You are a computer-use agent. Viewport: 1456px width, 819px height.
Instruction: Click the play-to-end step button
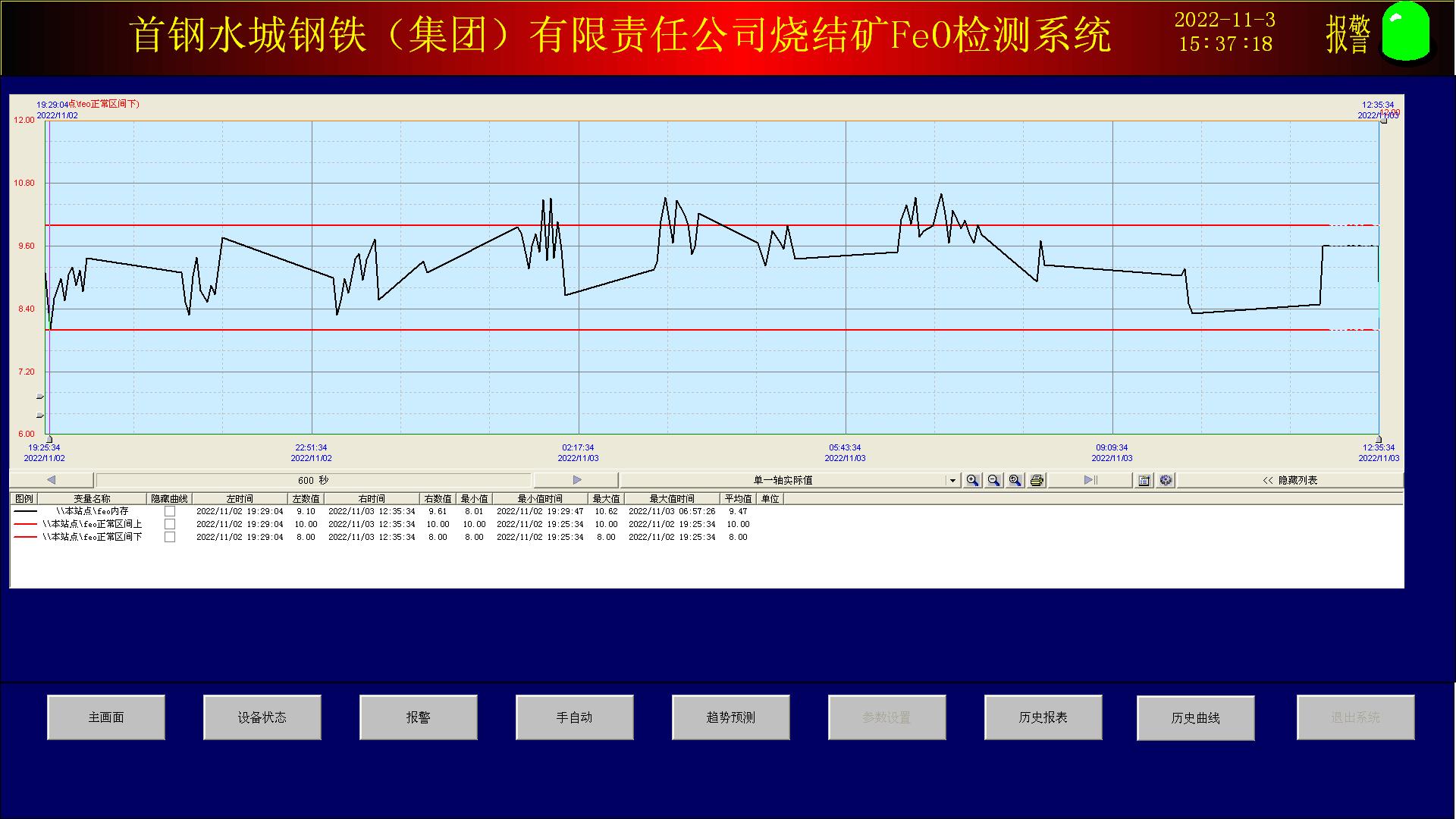(x=1090, y=480)
